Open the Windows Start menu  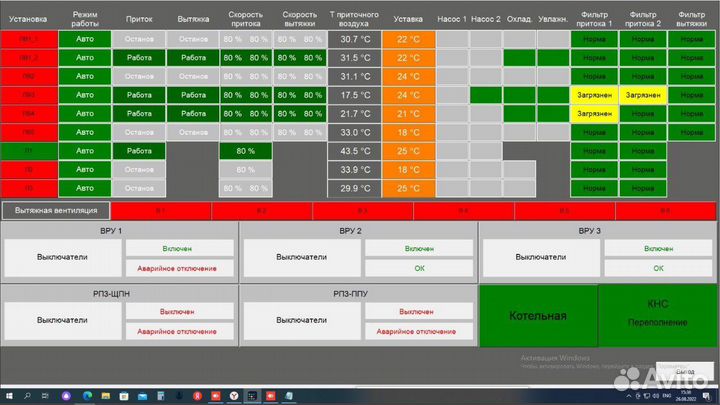coord(10,396)
